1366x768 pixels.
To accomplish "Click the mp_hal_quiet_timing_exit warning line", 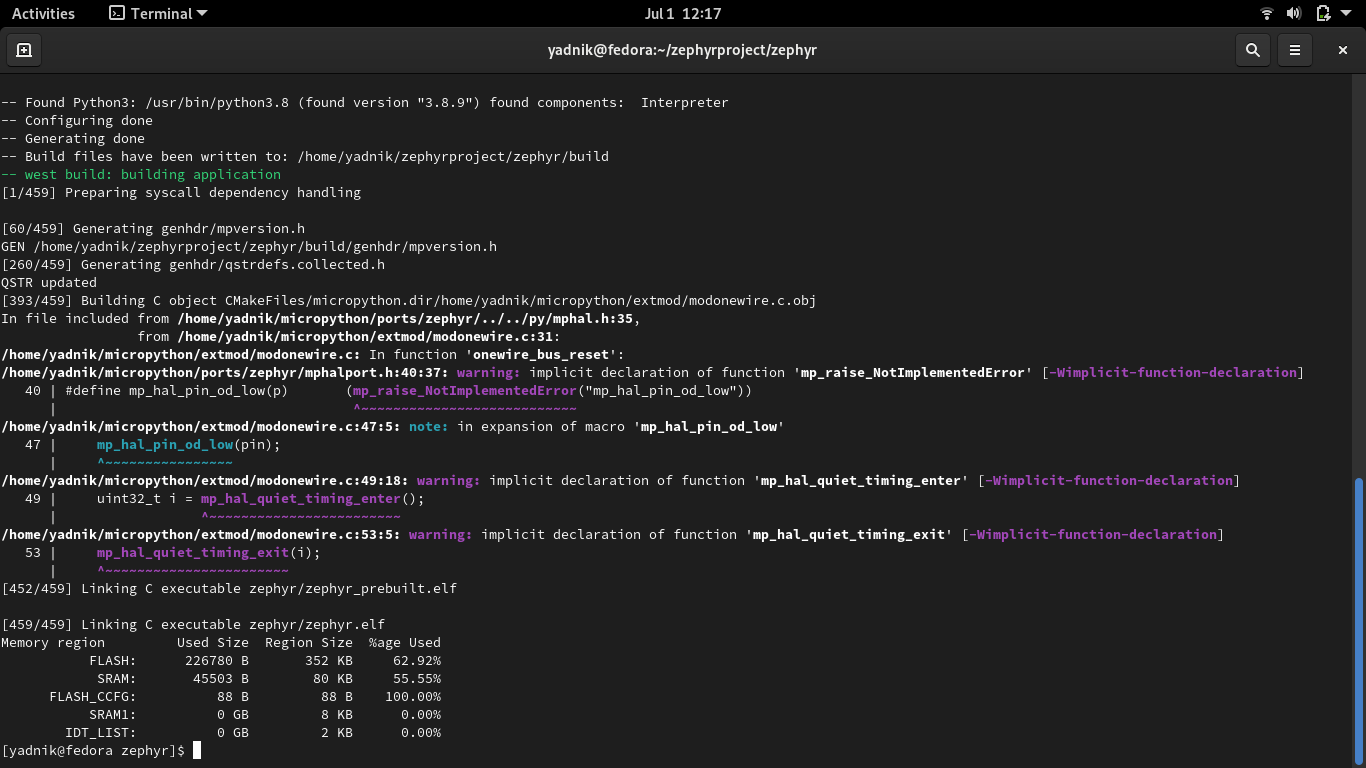I will [611, 534].
